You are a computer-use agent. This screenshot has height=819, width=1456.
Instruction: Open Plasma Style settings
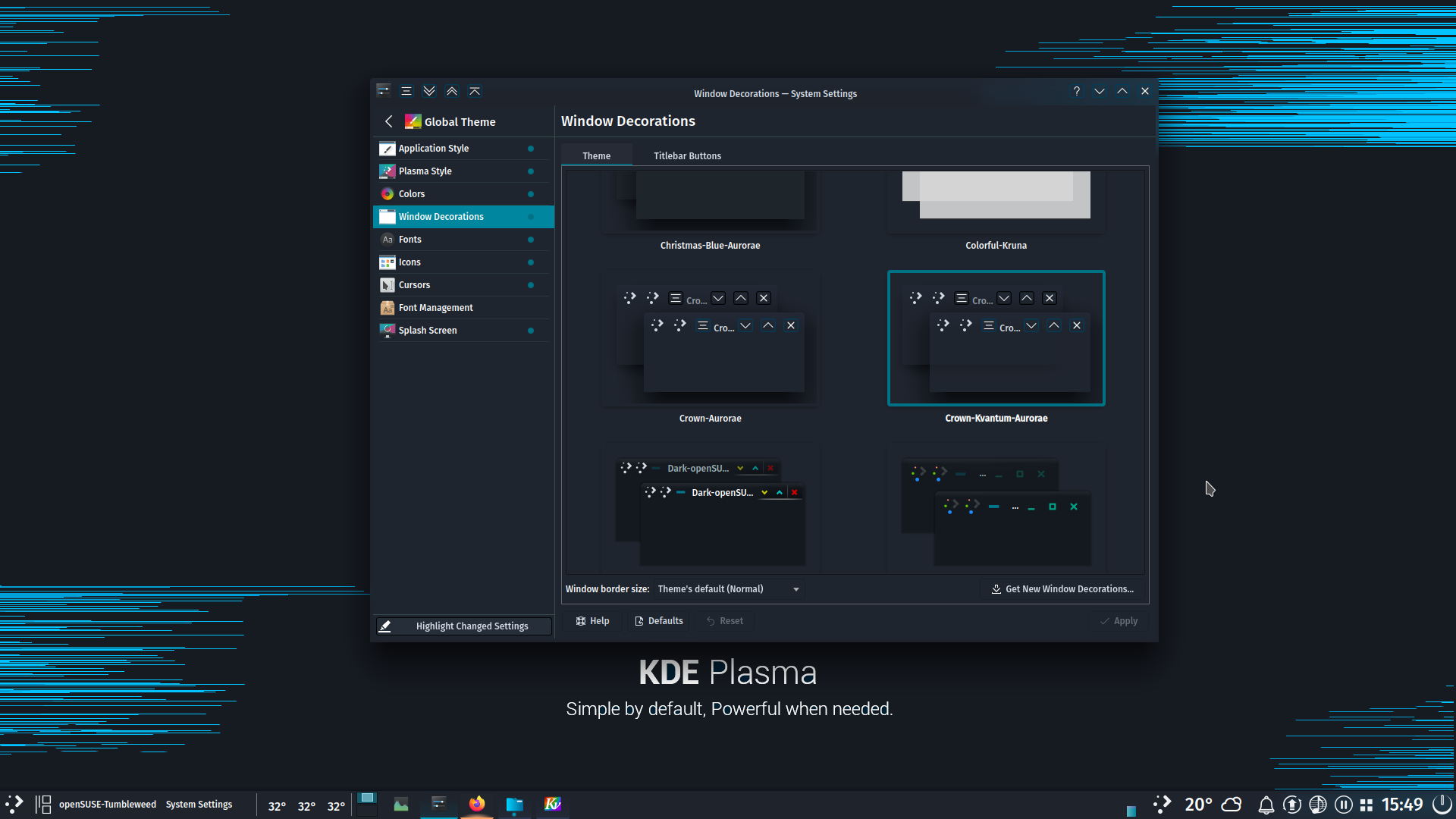(x=463, y=171)
